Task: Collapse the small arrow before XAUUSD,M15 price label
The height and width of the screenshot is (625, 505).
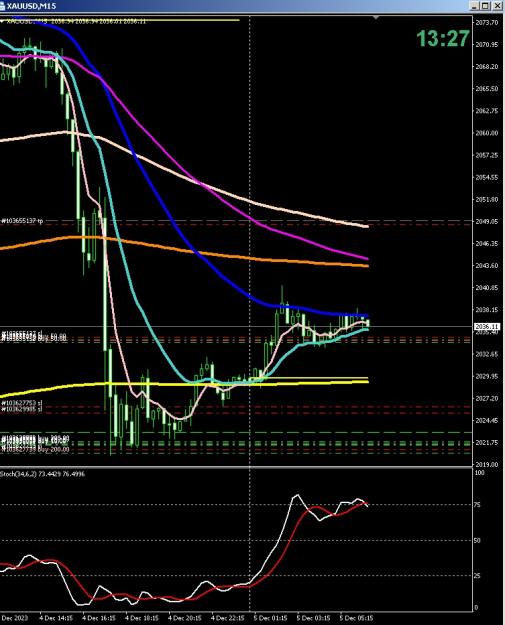Action: (x=2, y=21)
